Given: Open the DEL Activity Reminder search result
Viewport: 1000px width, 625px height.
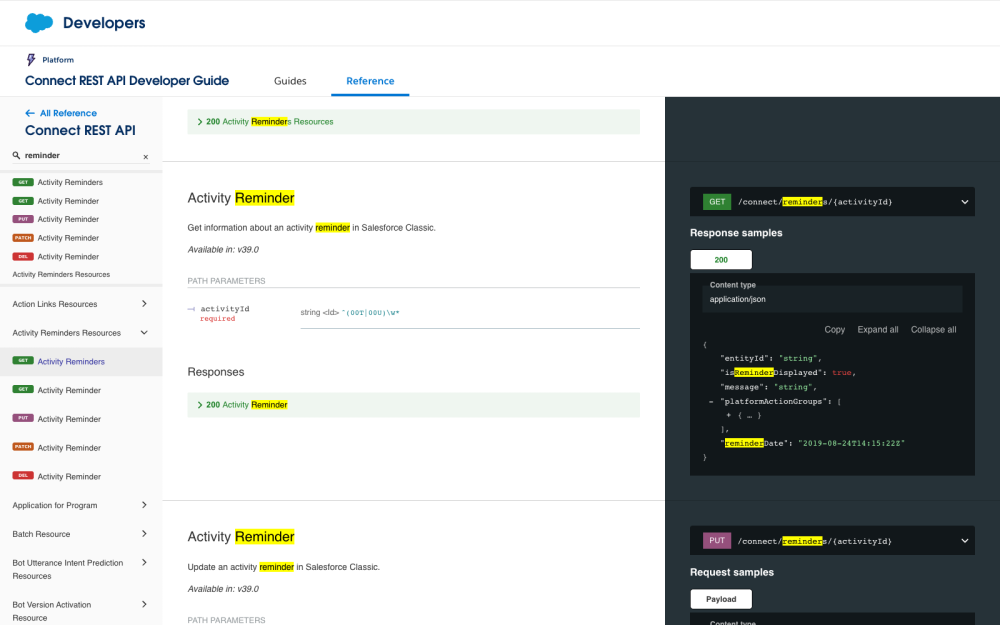Looking at the screenshot, I should [55, 256].
